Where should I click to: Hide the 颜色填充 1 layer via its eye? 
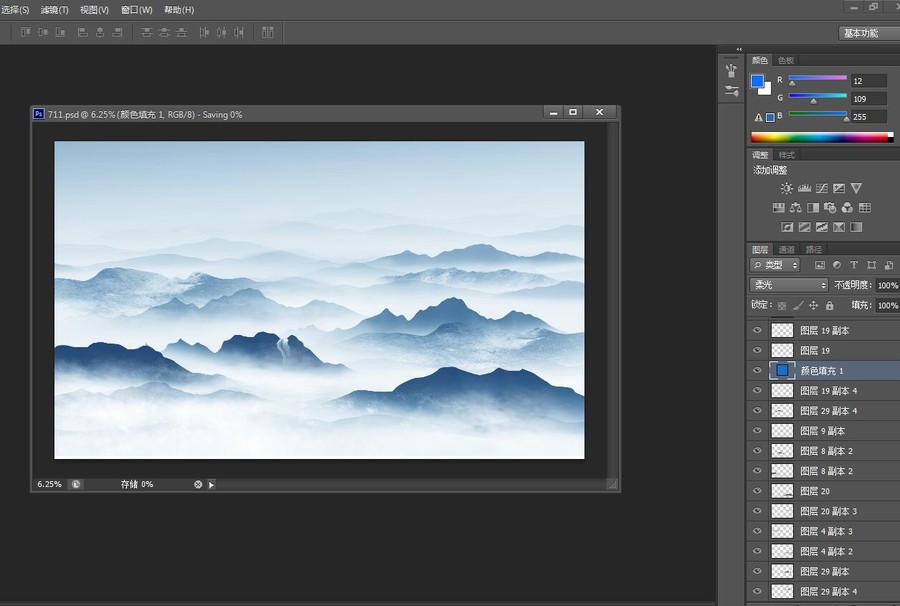(757, 370)
